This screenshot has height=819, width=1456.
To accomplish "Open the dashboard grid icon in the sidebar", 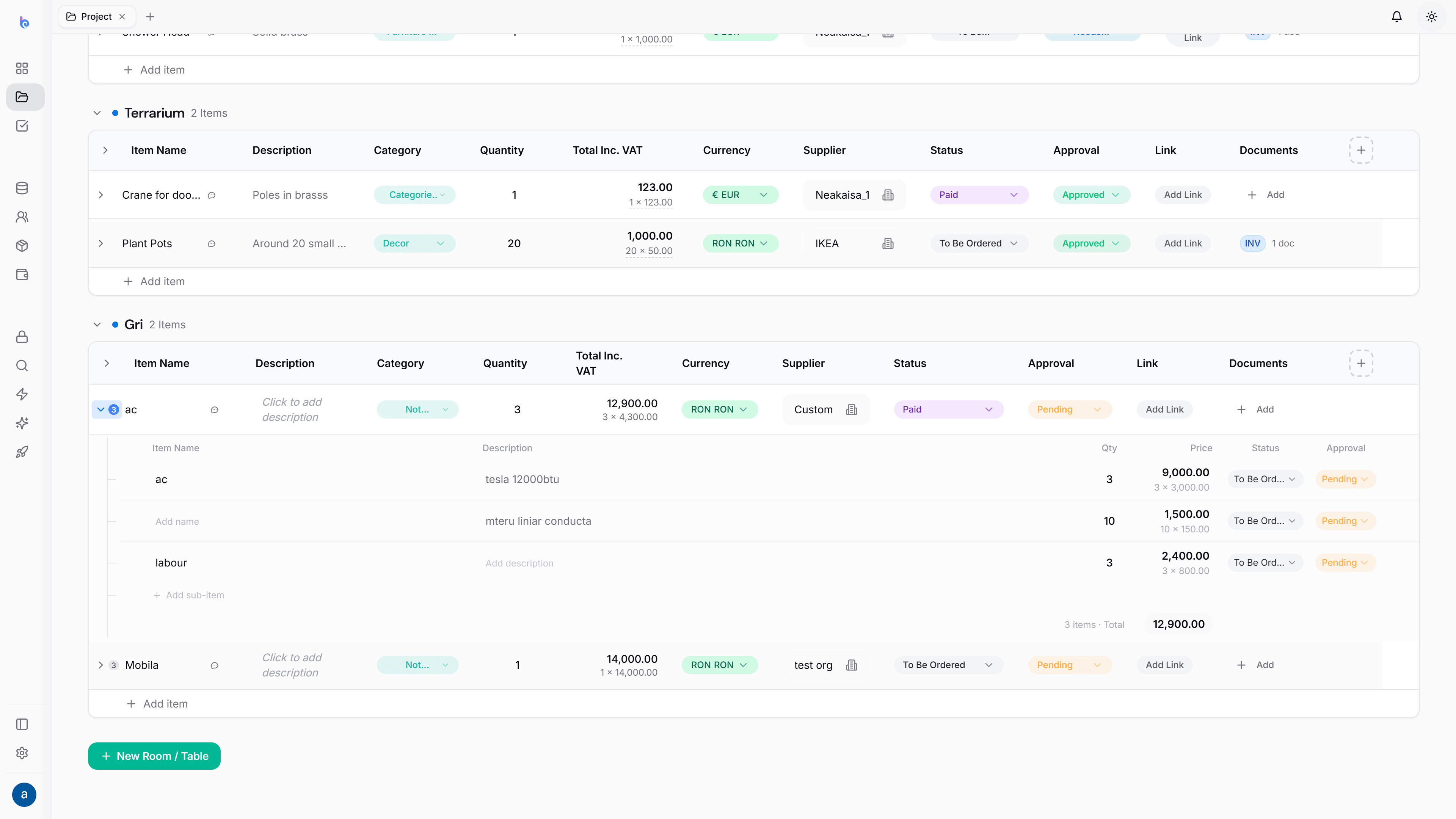I will [22, 68].
